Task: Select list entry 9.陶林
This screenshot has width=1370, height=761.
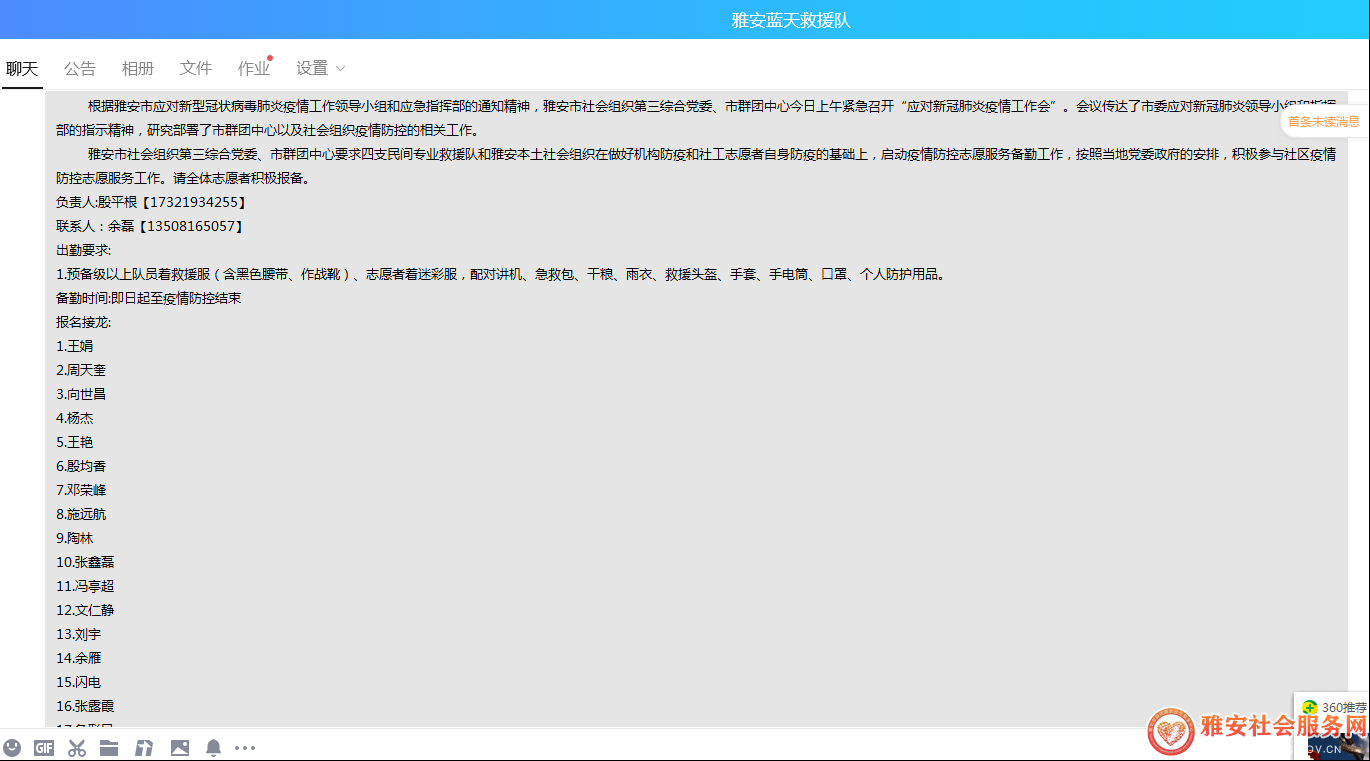Action: (x=75, y=538)
